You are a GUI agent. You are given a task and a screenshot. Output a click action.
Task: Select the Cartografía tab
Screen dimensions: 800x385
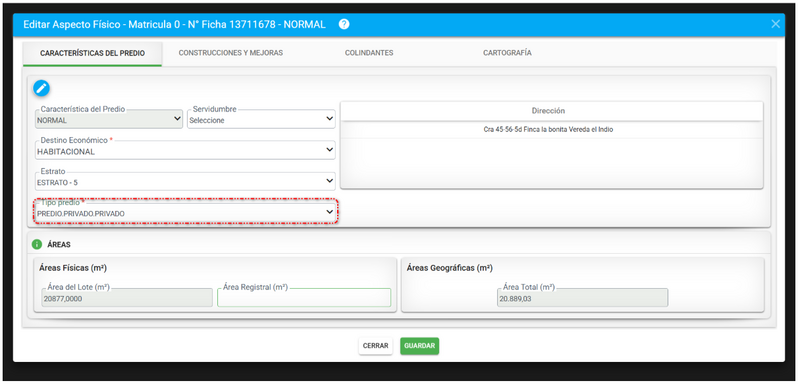tap(507, 53)
